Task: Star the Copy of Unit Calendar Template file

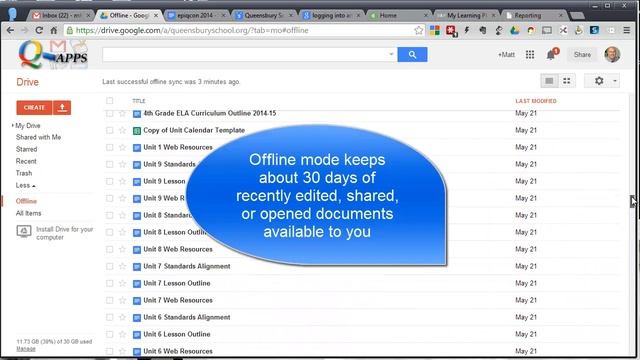Action: [x=122, y=130]
